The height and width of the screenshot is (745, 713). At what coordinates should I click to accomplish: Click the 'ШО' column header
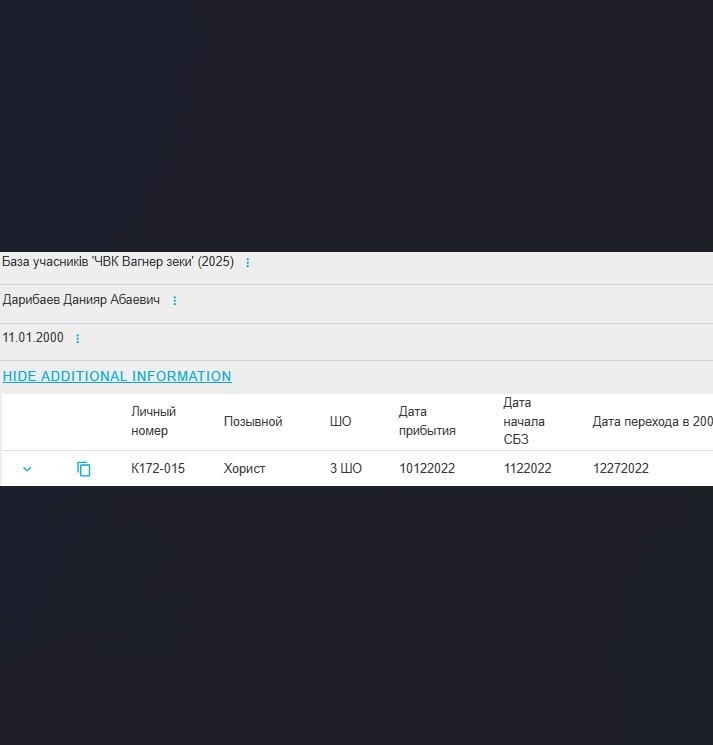coord(340,422)
